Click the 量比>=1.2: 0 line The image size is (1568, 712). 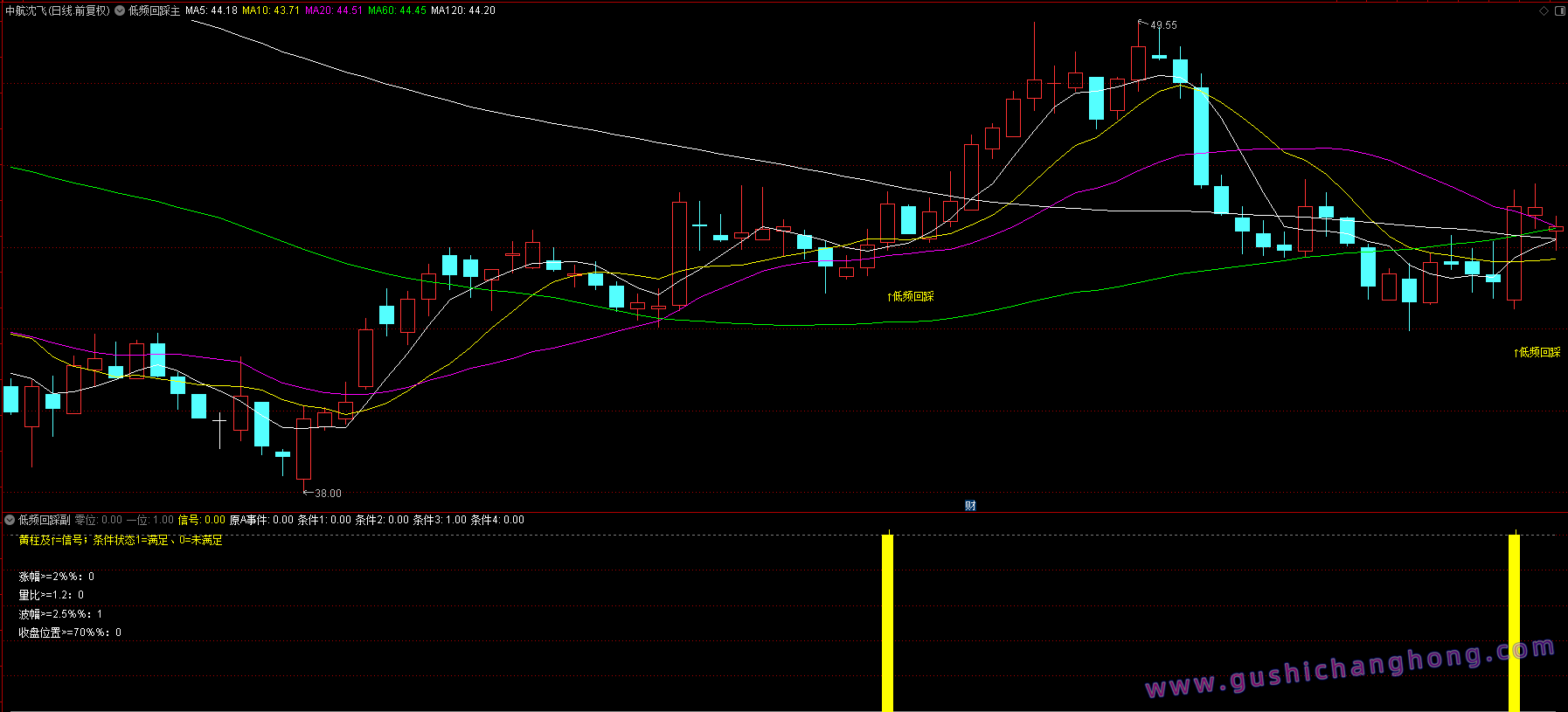tap(52, 595)
